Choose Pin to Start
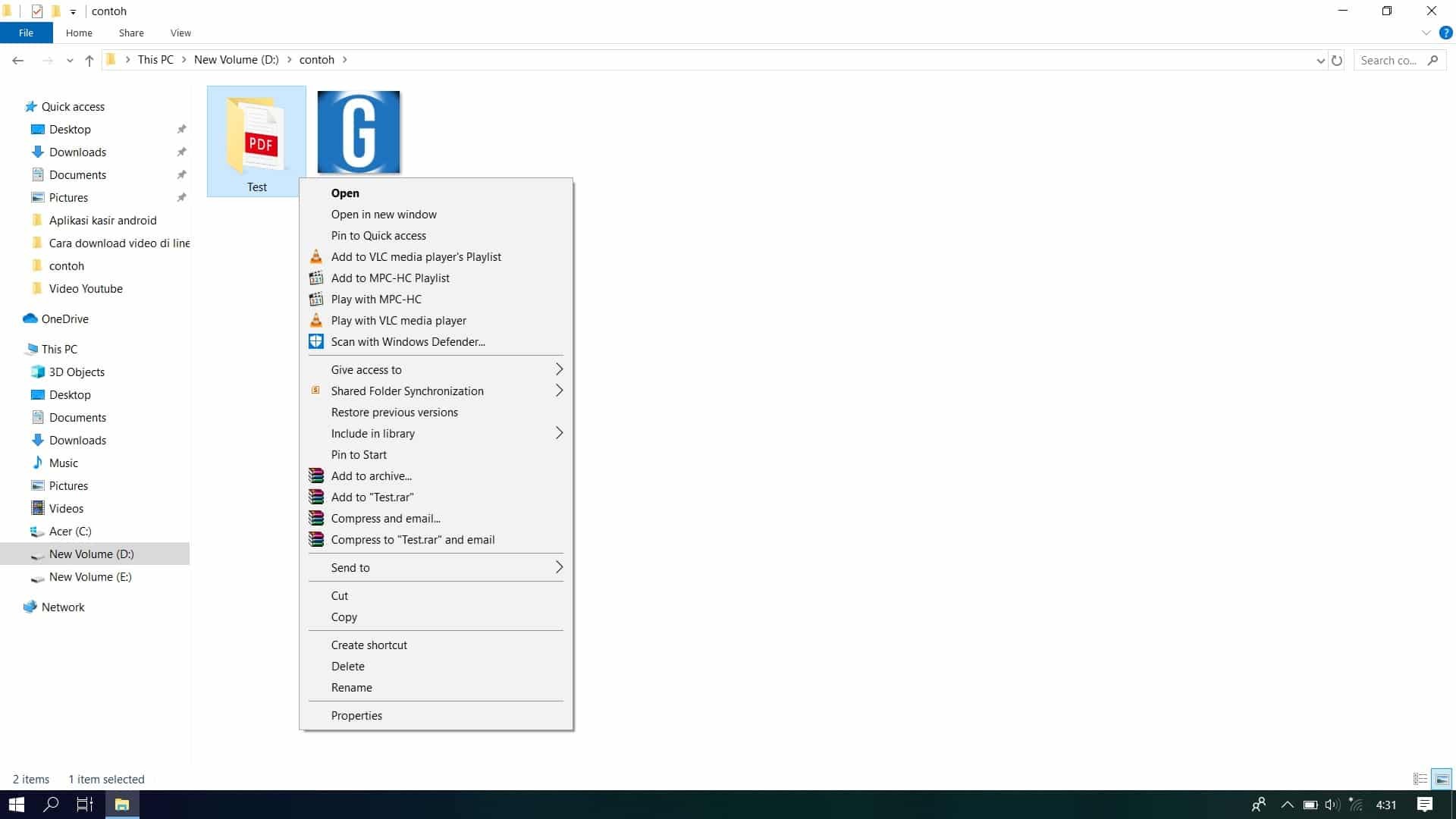This screenshot has height=819, width=1456. [x=435, y=454]
